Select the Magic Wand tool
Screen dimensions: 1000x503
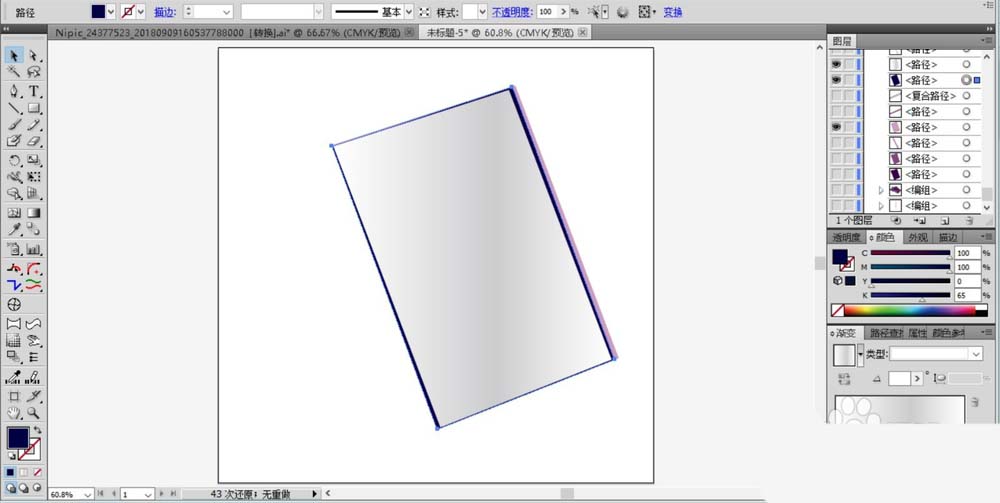(14, 72)
